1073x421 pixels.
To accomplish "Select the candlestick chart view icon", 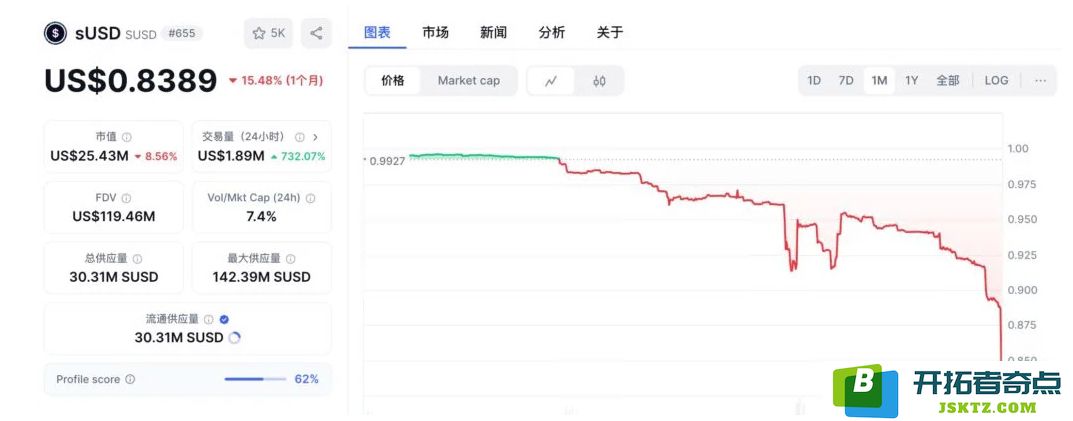I will pyautogui.click(x=599, y=81).
